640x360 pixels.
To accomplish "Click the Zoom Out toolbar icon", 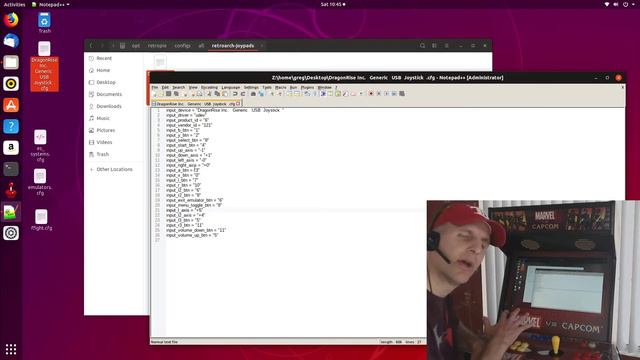I will point(280,93).
